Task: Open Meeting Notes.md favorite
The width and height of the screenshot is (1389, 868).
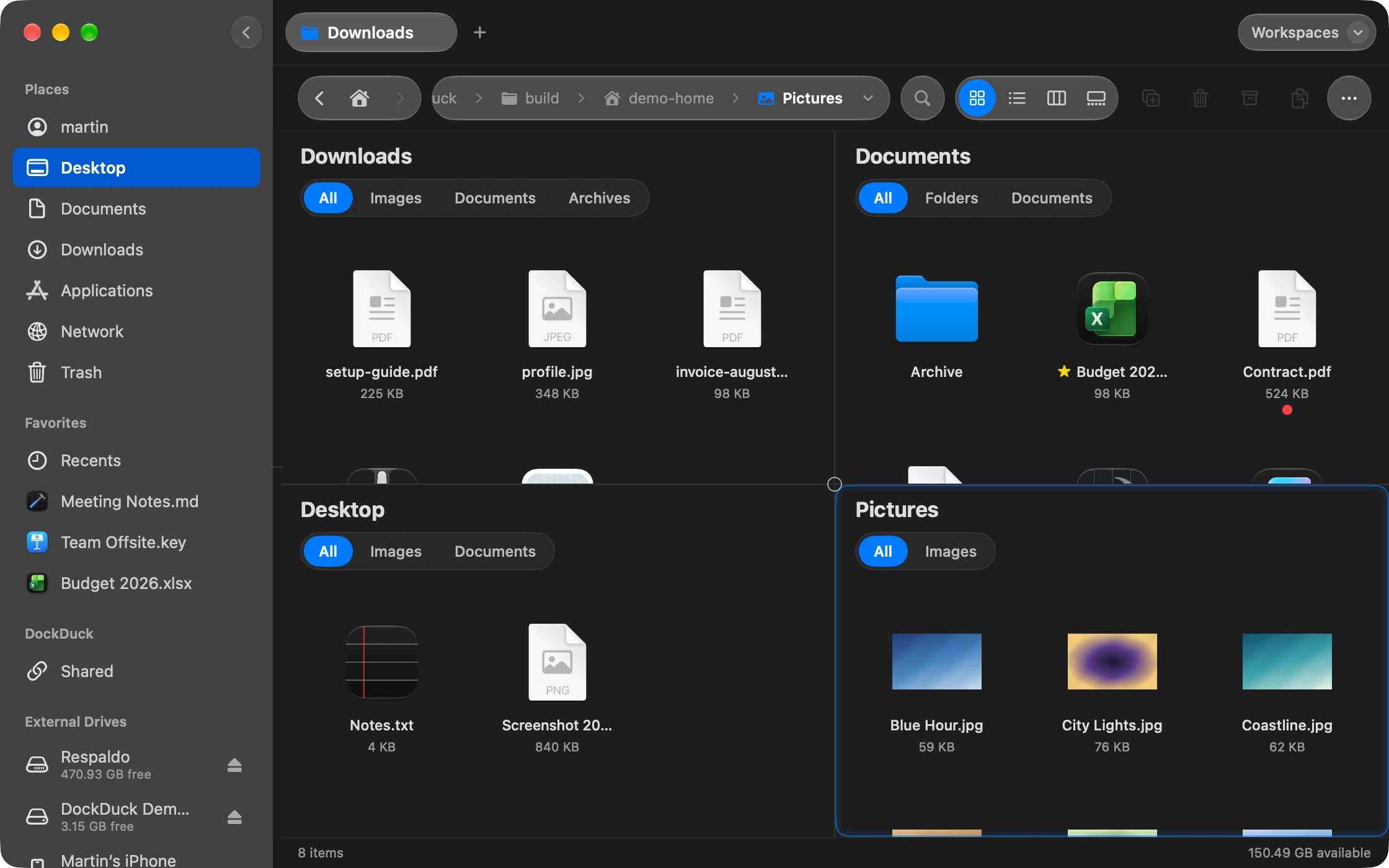Action: [x=136, y=501]
